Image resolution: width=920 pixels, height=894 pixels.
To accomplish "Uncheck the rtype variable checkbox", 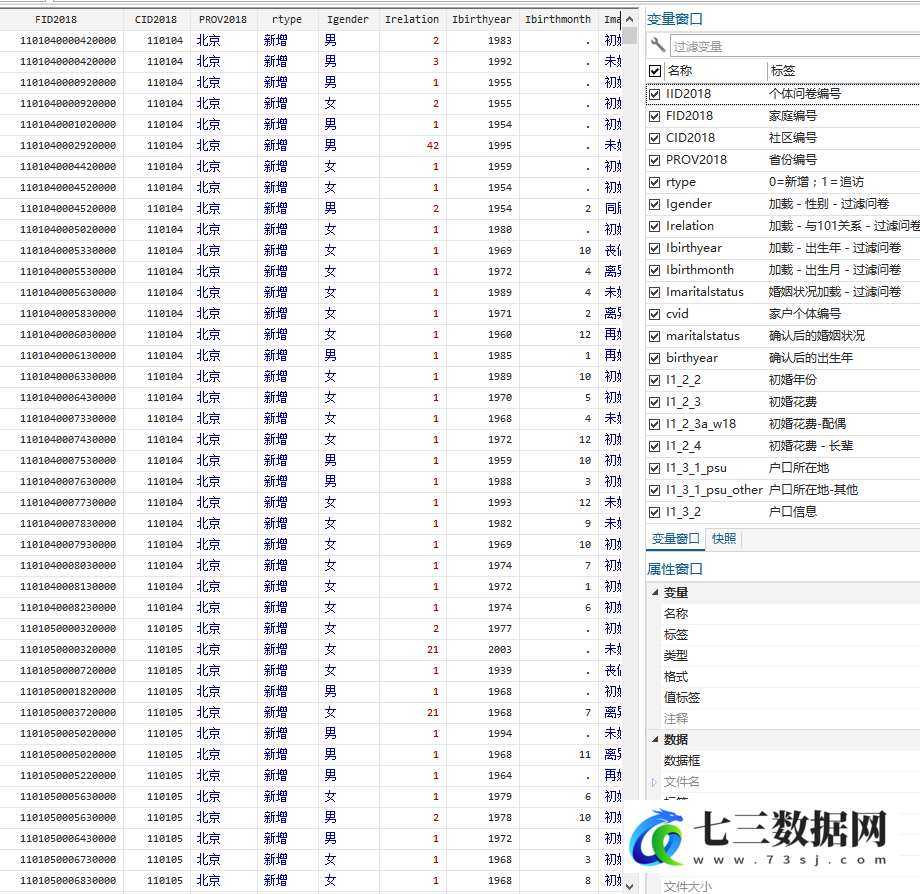I will (x=655, y=182).
